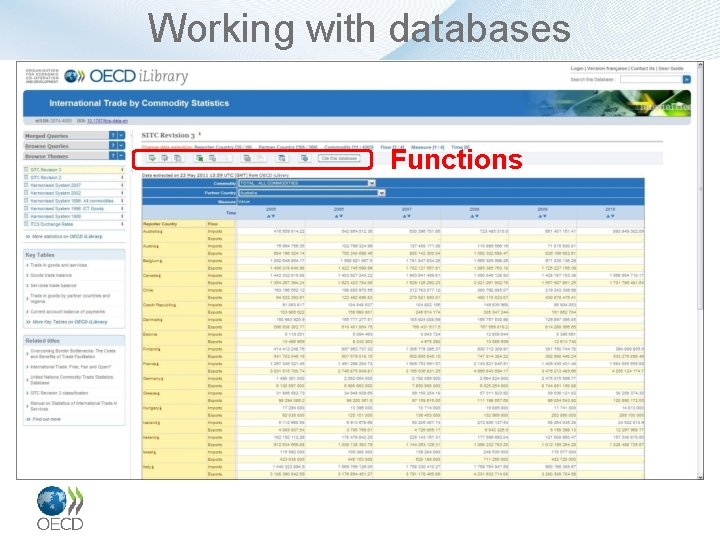Open Goods trade balance key table

(51, 275)
